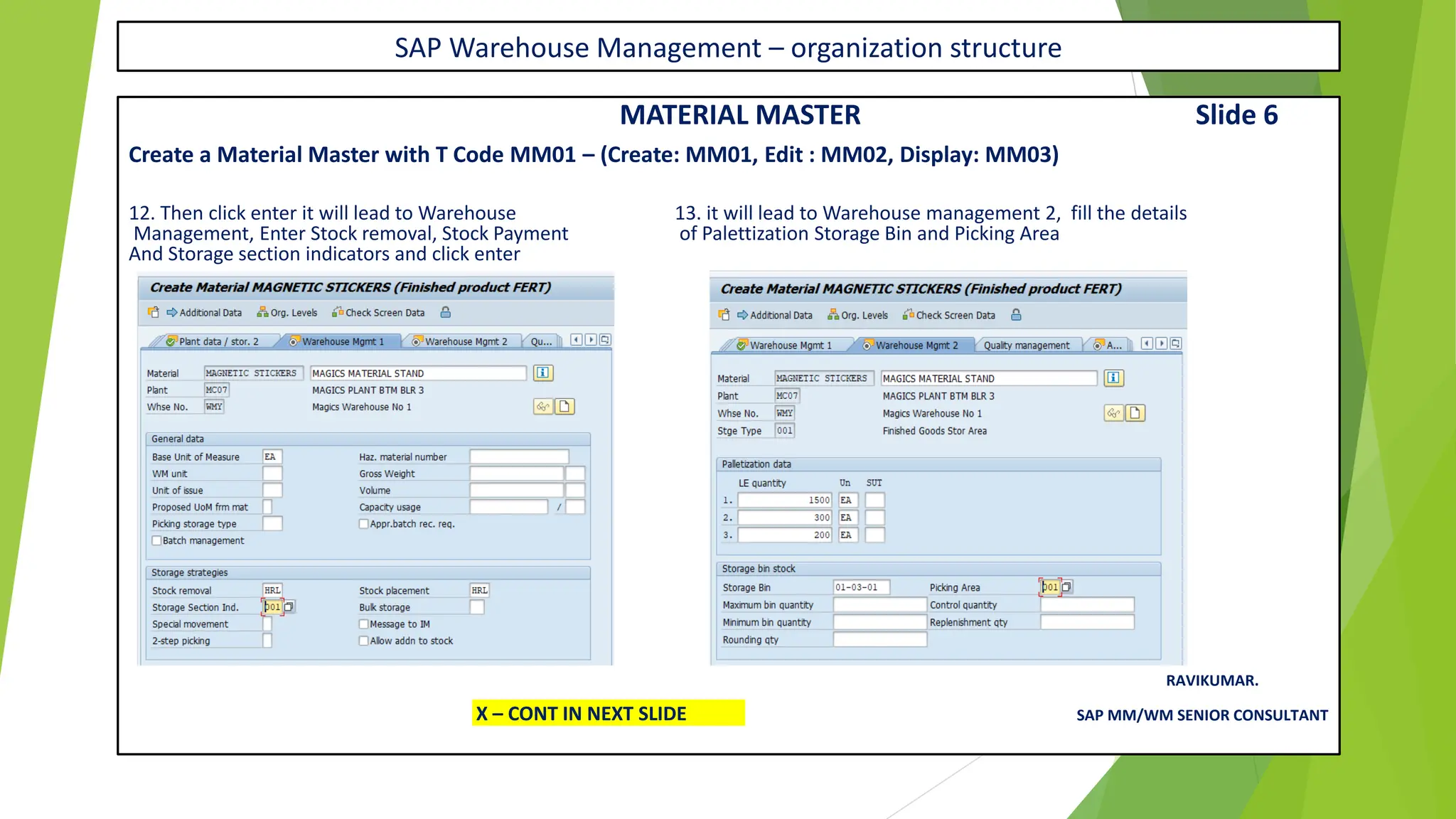The height and width of the screenshot is (819, 1456).
Task: Click the Rounding qty field
Action: pyautogui.click(x=880, y=640)
